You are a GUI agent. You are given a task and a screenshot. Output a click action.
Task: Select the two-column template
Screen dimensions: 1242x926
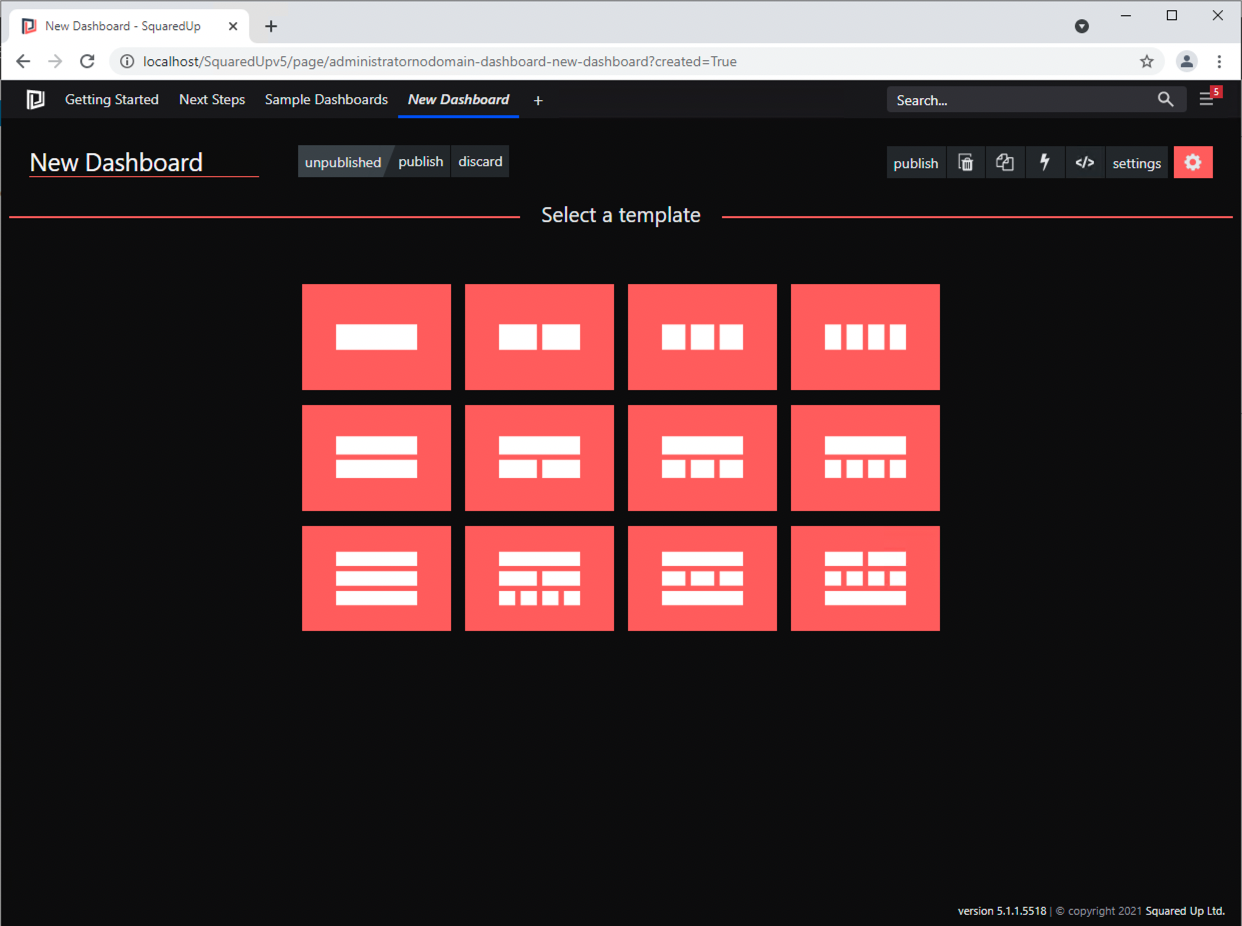point(539,337)
